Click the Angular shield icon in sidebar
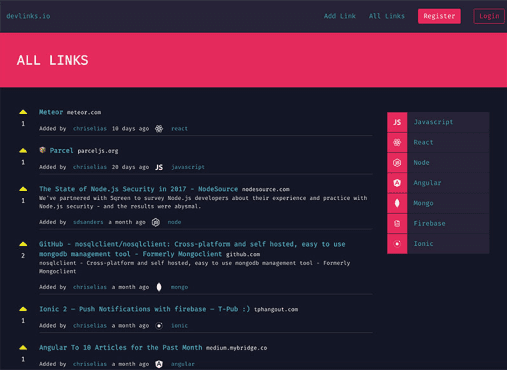 click(397, 183)
